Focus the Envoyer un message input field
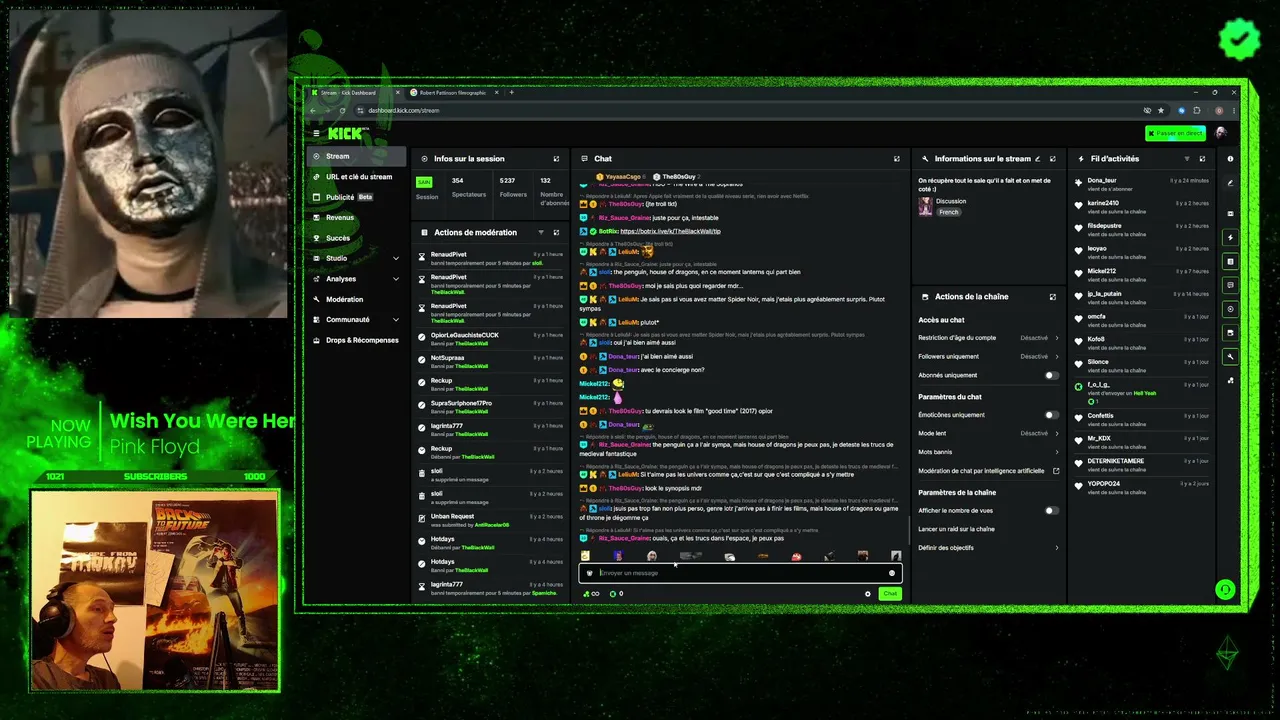1280x720 pixels. pos(740,573)
